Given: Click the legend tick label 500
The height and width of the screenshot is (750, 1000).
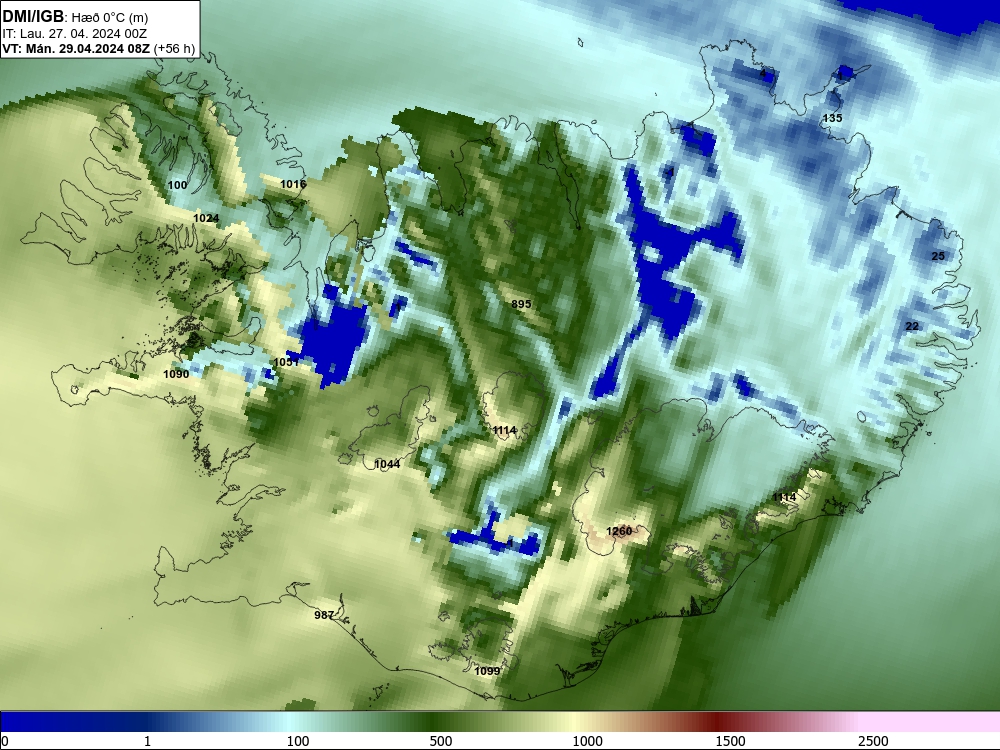Looking at the screenshot, I should (441, 741).
